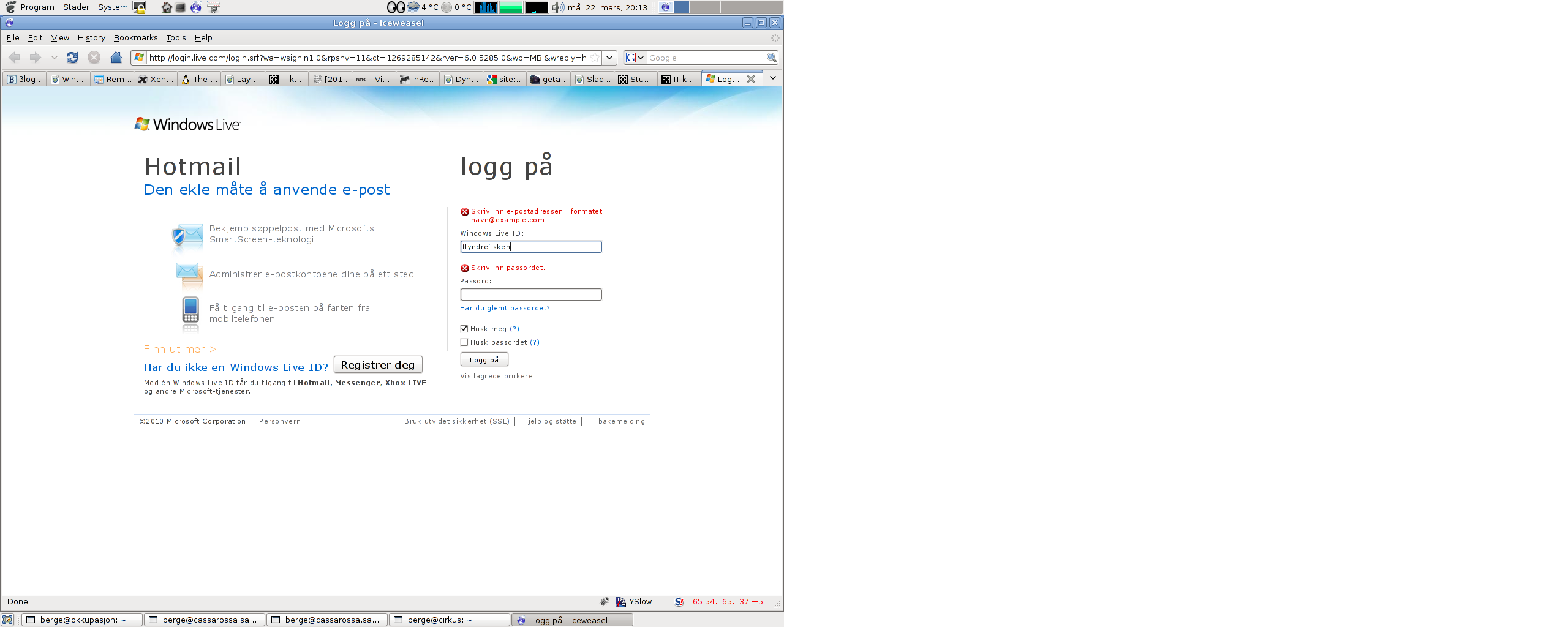
Task: Click Bruk utvidet sikkerhet (SSL) link
Action: pyautogui.click(x=457, y=421)
